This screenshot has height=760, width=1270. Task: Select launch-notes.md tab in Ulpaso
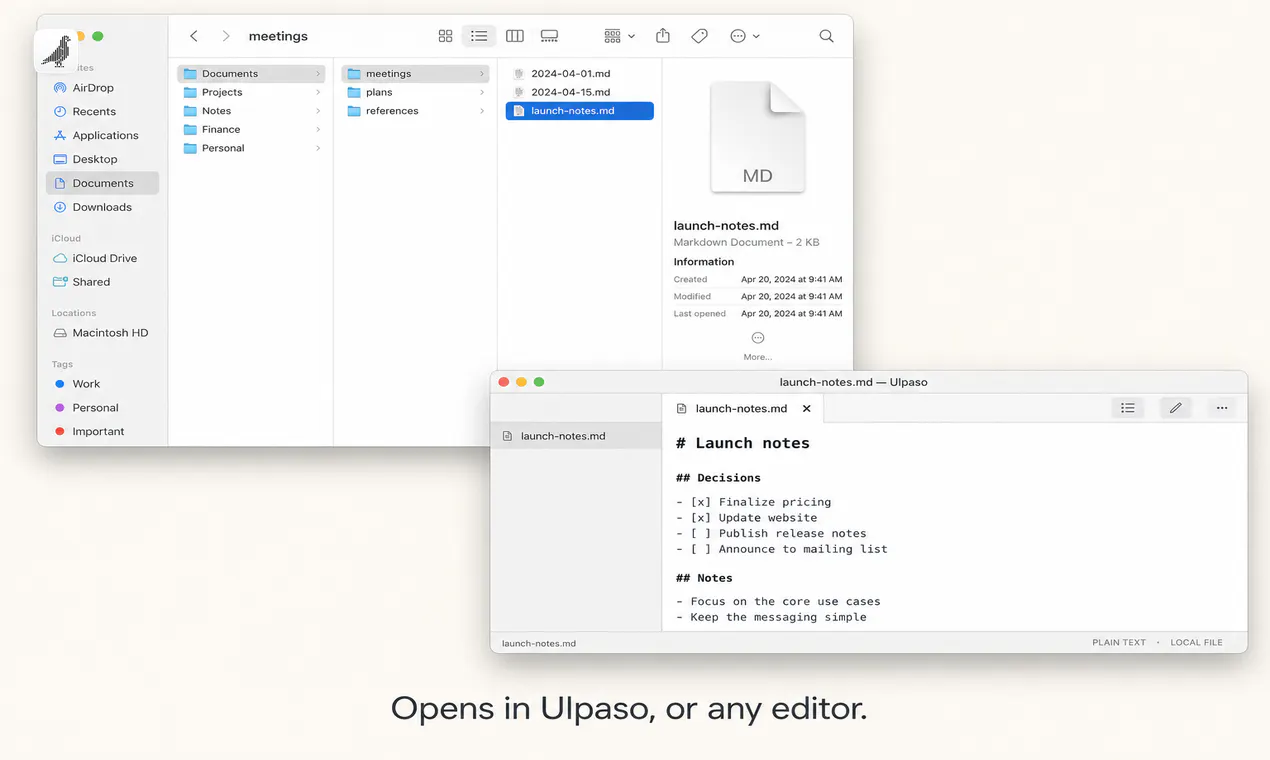(x=742, y=409)
